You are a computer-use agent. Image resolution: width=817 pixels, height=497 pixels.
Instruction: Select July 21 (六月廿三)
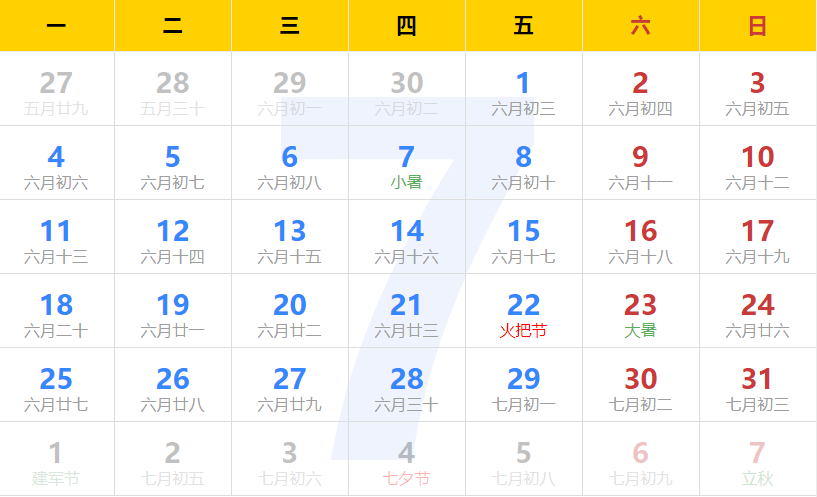pos(407,310)
